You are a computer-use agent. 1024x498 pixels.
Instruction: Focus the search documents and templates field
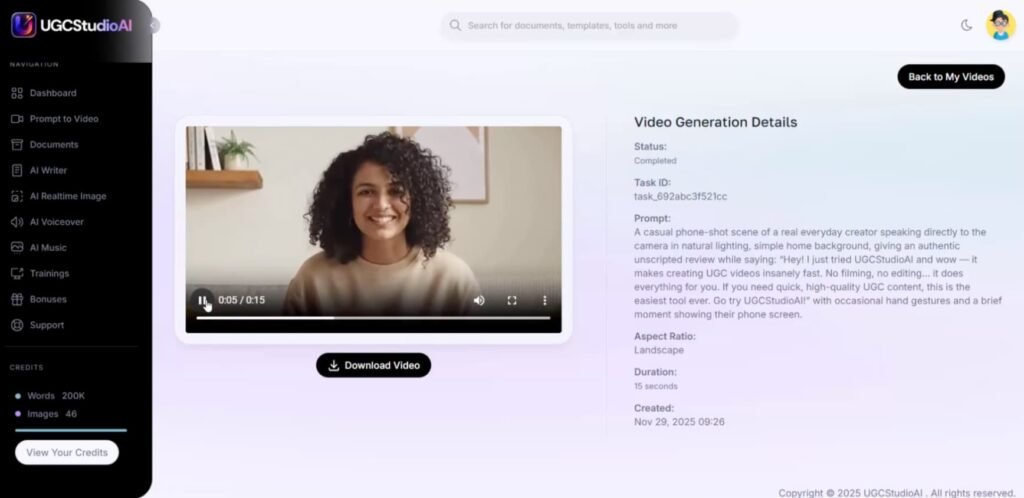pos(590,25)
